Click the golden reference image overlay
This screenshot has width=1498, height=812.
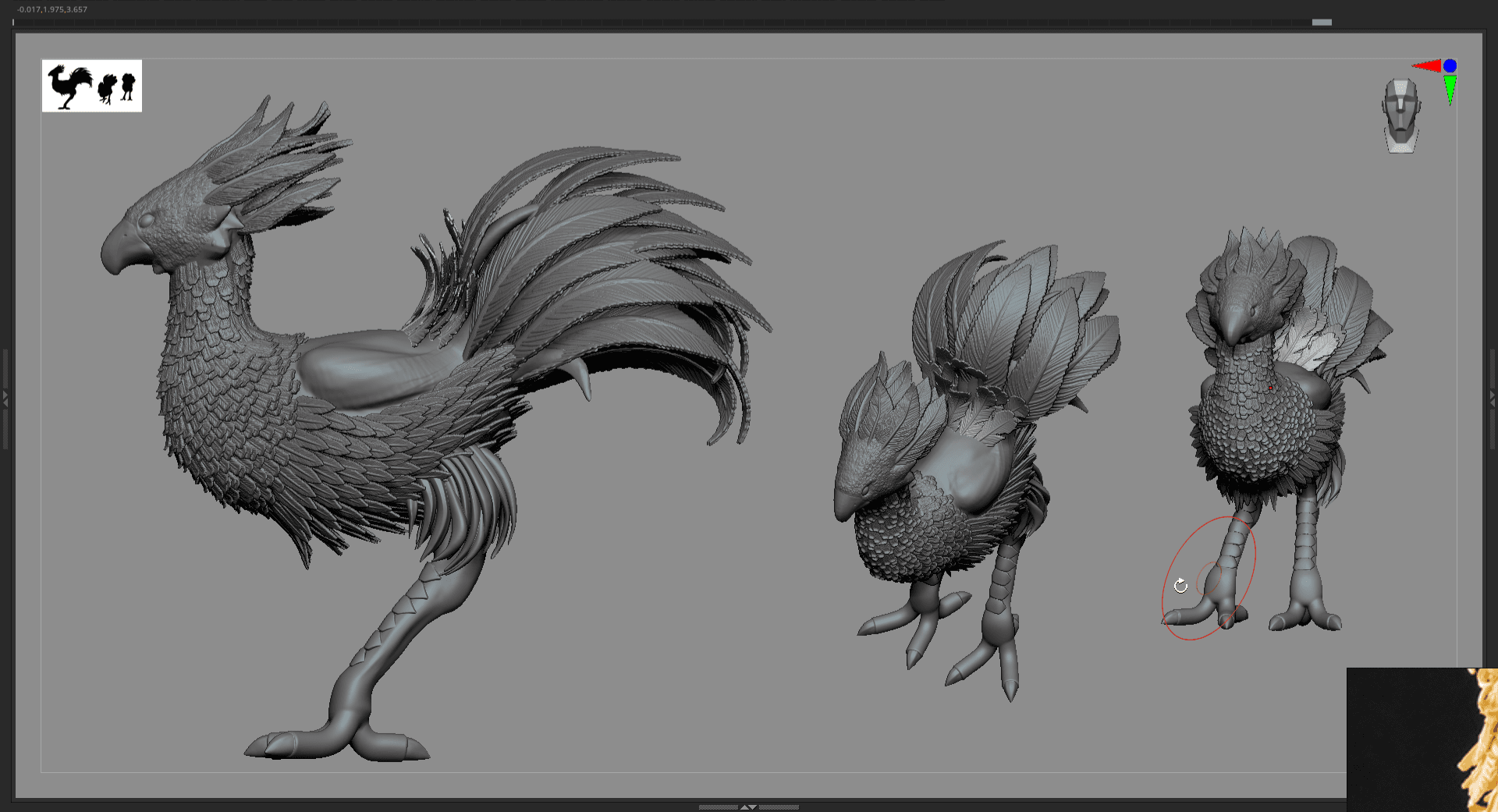[x=1422, y=739]
